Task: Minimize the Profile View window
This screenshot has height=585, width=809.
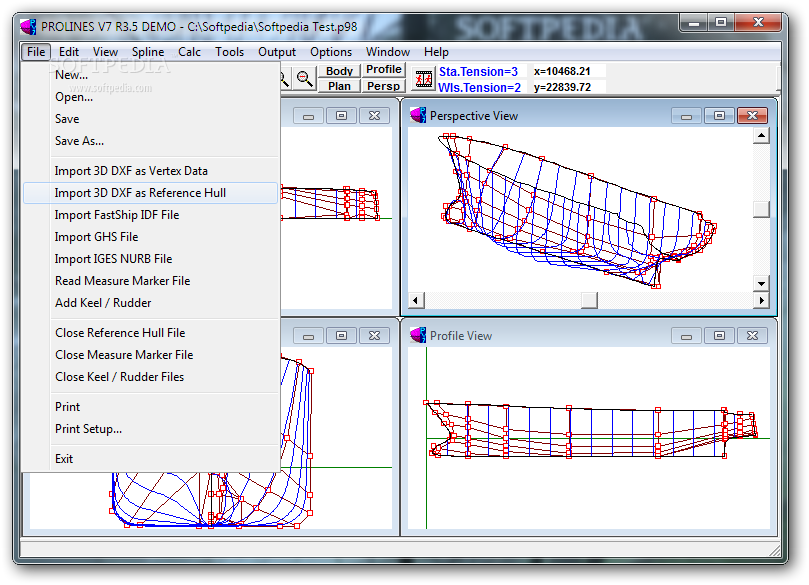Action: click(x=686, y=336)
